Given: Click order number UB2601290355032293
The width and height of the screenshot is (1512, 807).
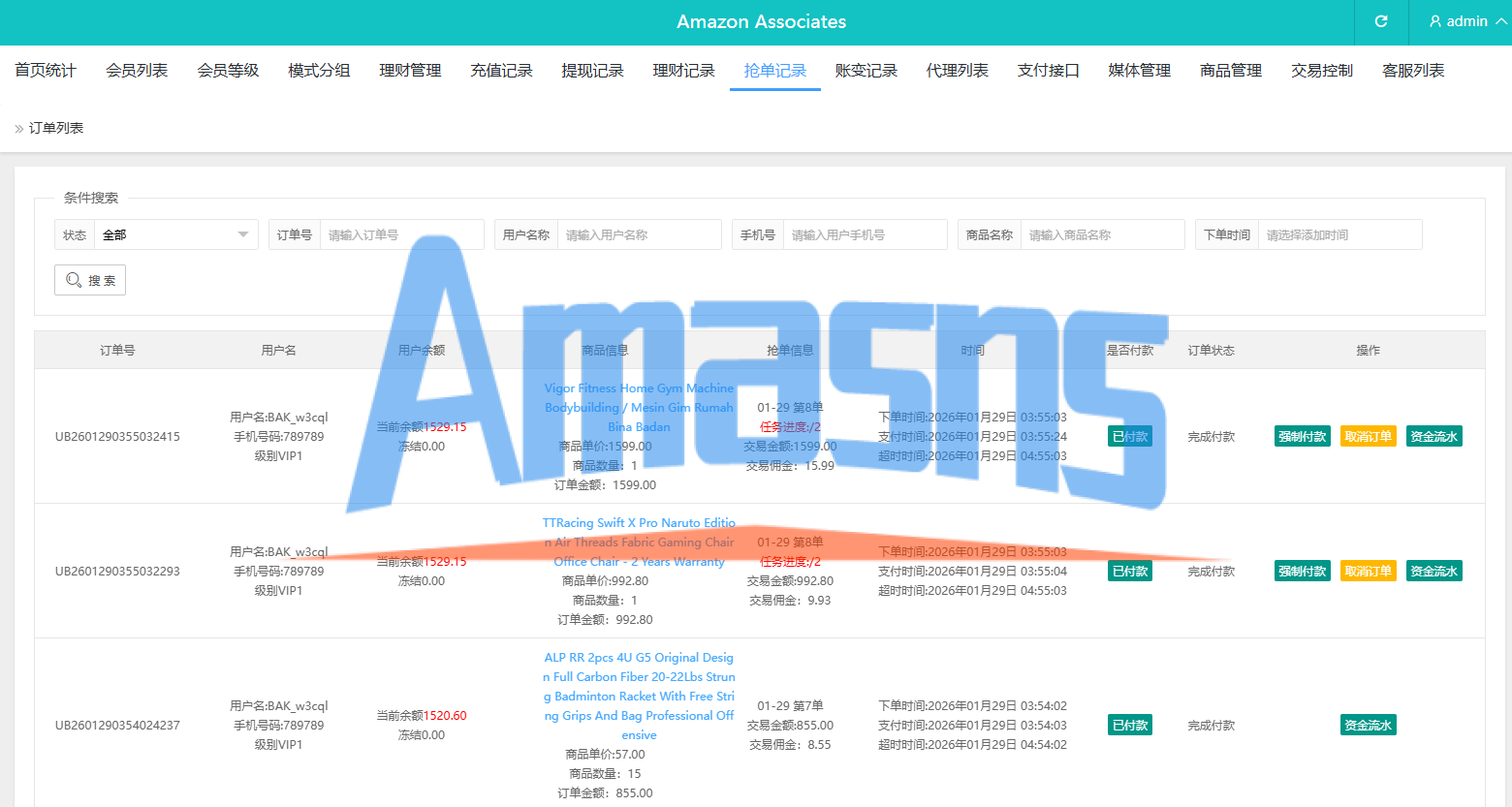Looking at the screenshot, I should [117, 572].
